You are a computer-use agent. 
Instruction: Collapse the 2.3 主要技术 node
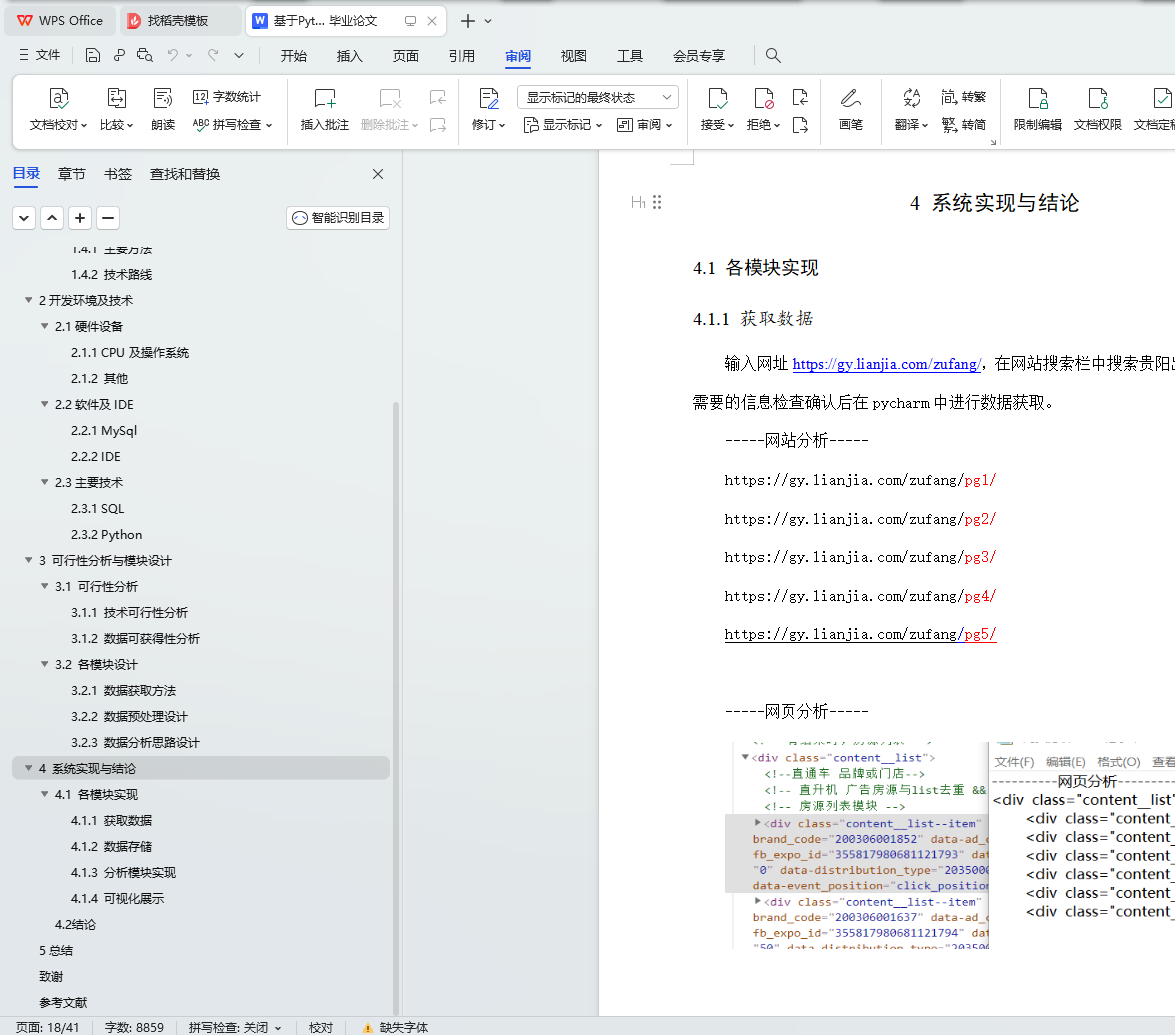coord(44,482)
